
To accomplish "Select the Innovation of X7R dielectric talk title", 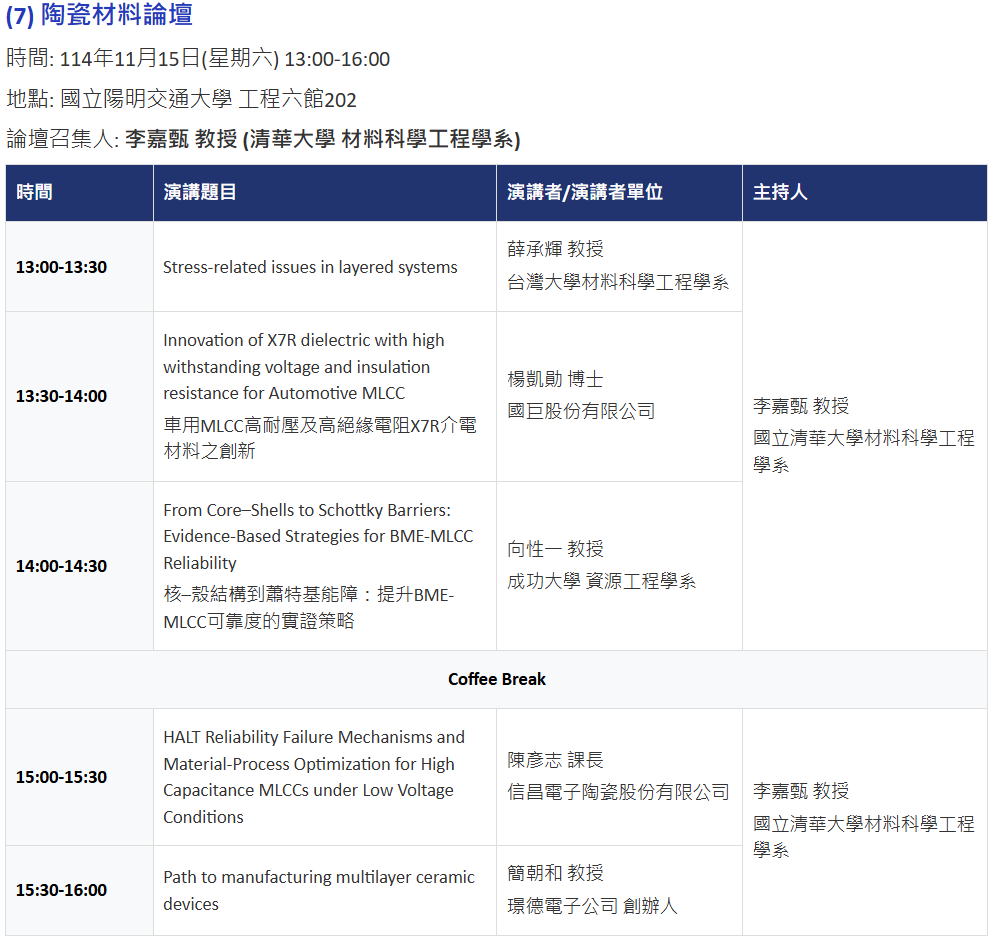I will click(x=304, y=367).
